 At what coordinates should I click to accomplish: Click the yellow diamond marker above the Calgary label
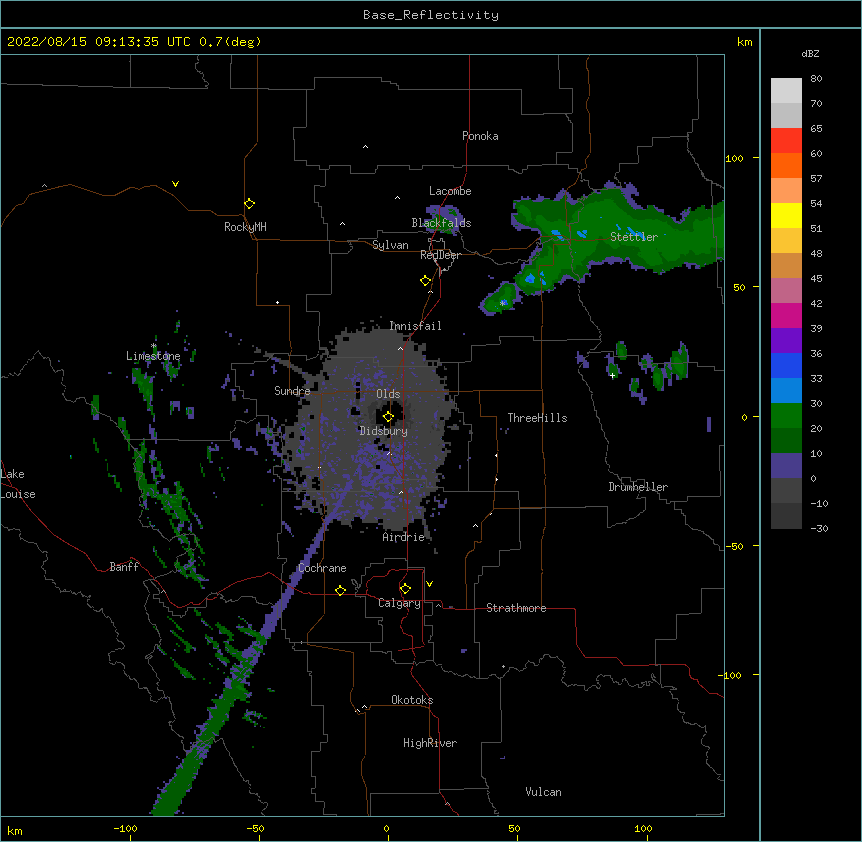(405, 589)
